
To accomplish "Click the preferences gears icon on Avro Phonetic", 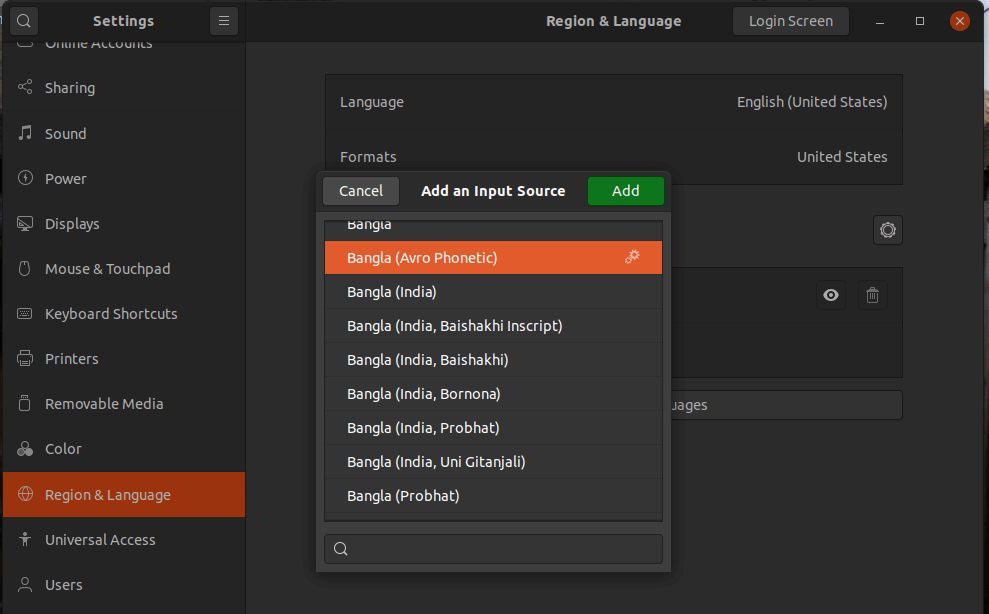I will tap(632, 257).
